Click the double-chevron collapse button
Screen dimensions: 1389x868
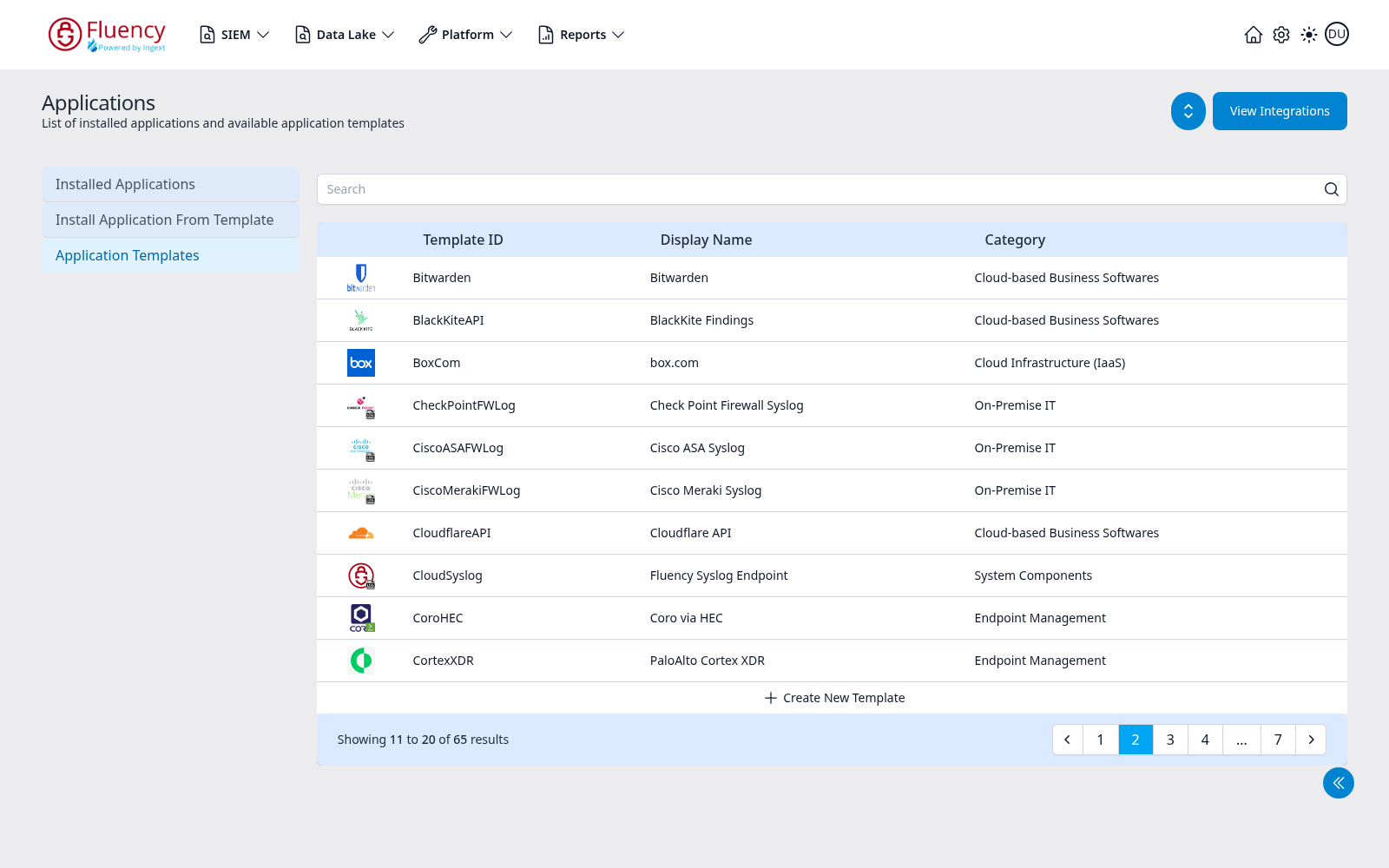pos(1339,783)
